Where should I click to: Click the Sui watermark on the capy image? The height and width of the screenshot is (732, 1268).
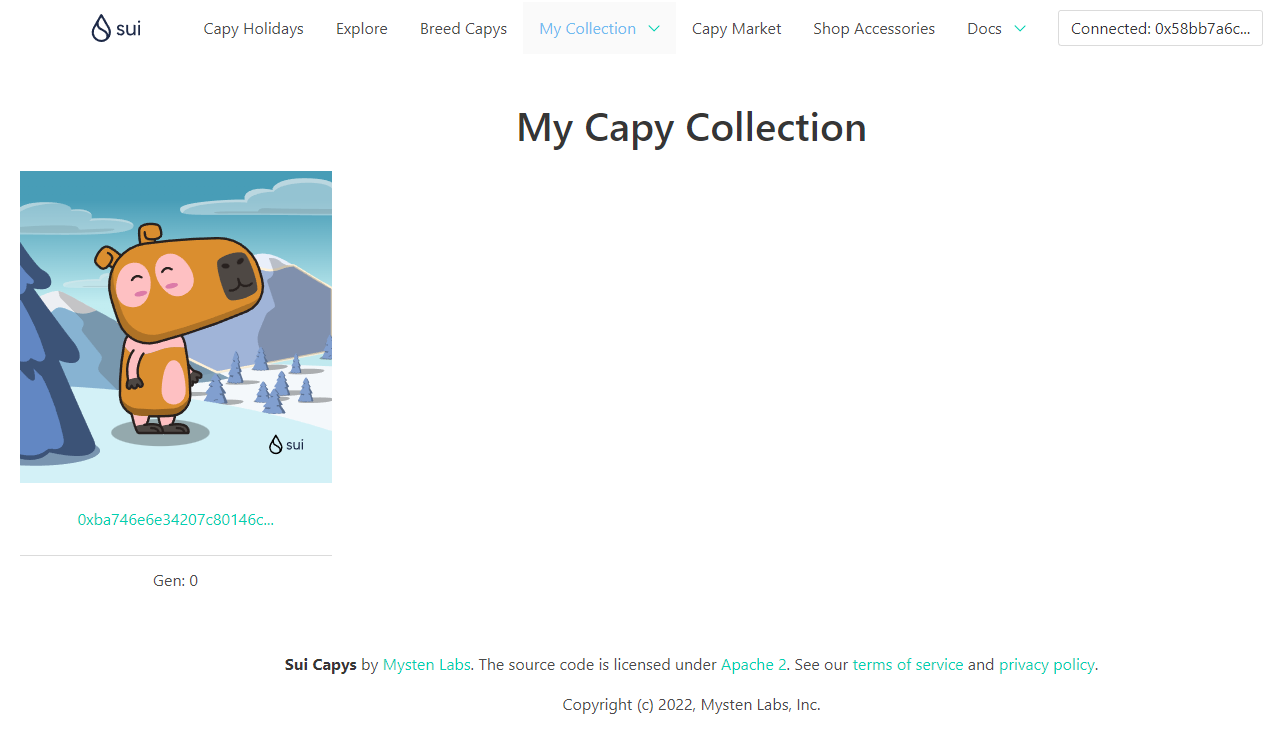coord(286,444)
